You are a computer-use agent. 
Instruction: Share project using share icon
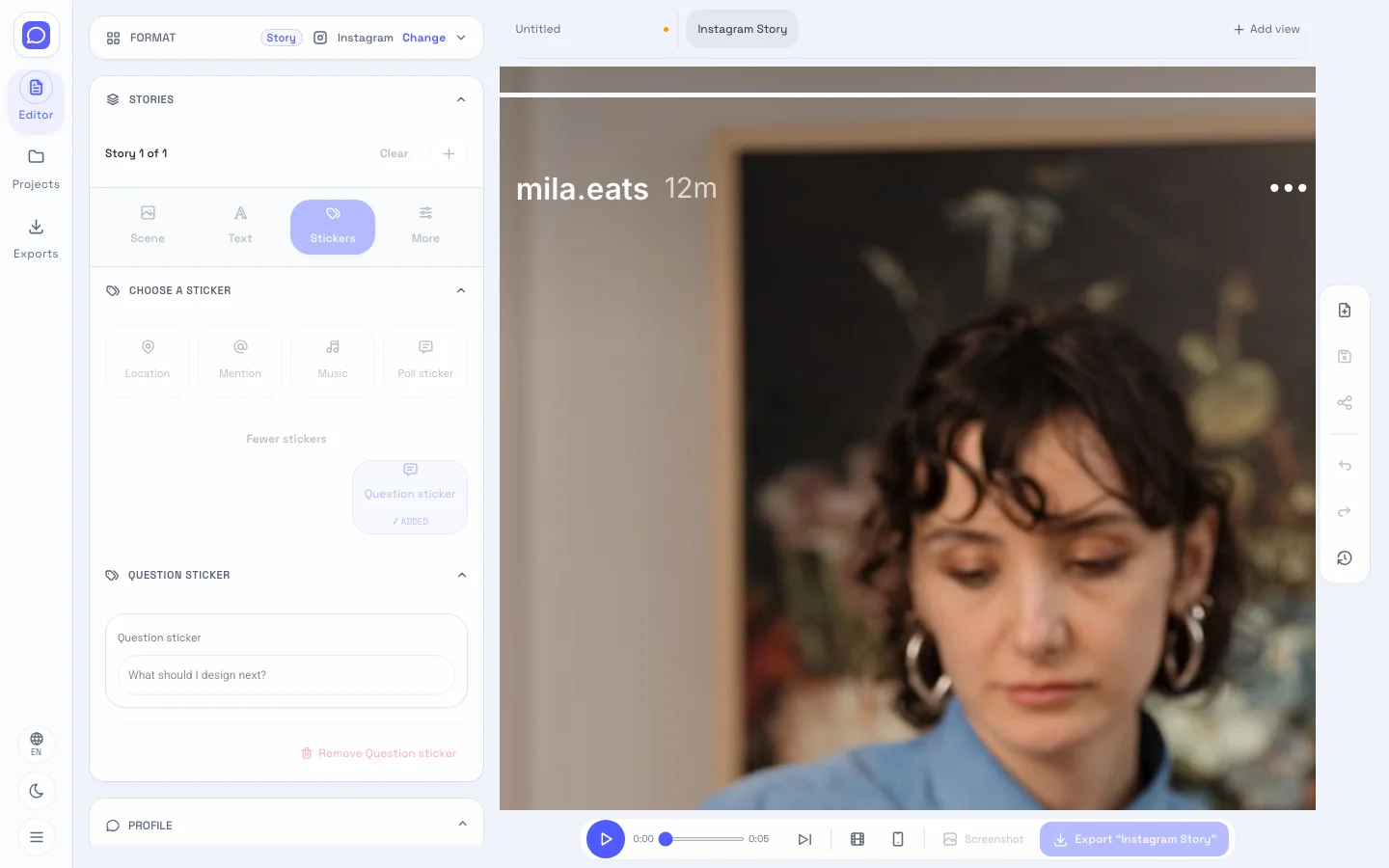(1345, 403)
